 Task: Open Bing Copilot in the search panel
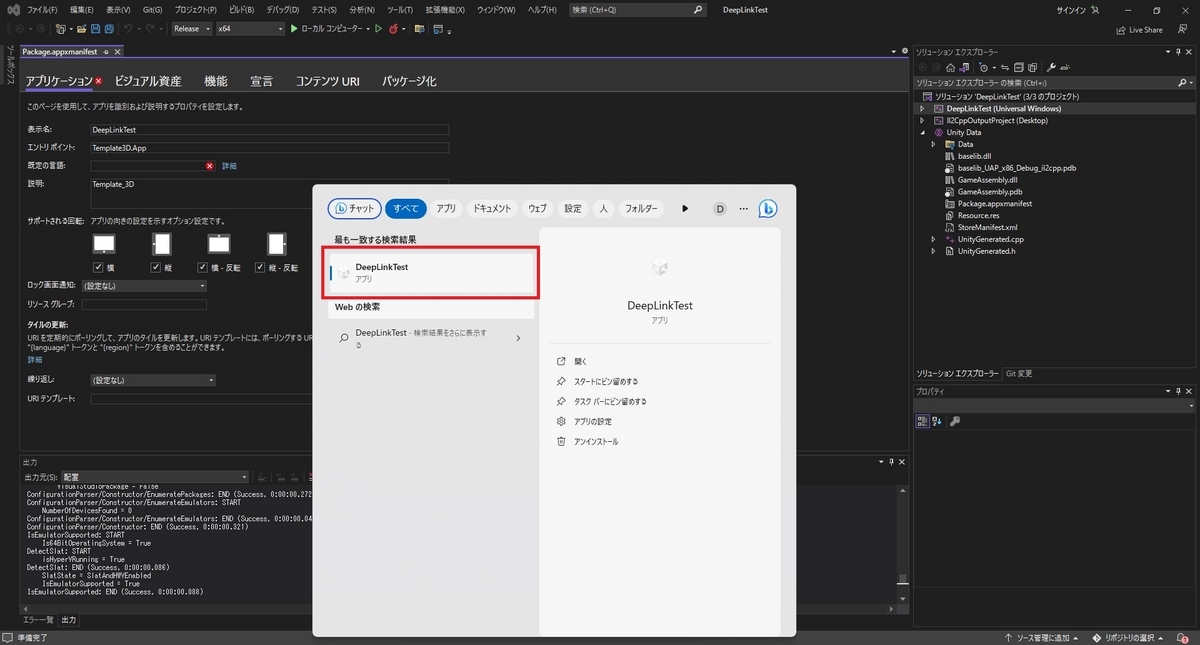767,208
